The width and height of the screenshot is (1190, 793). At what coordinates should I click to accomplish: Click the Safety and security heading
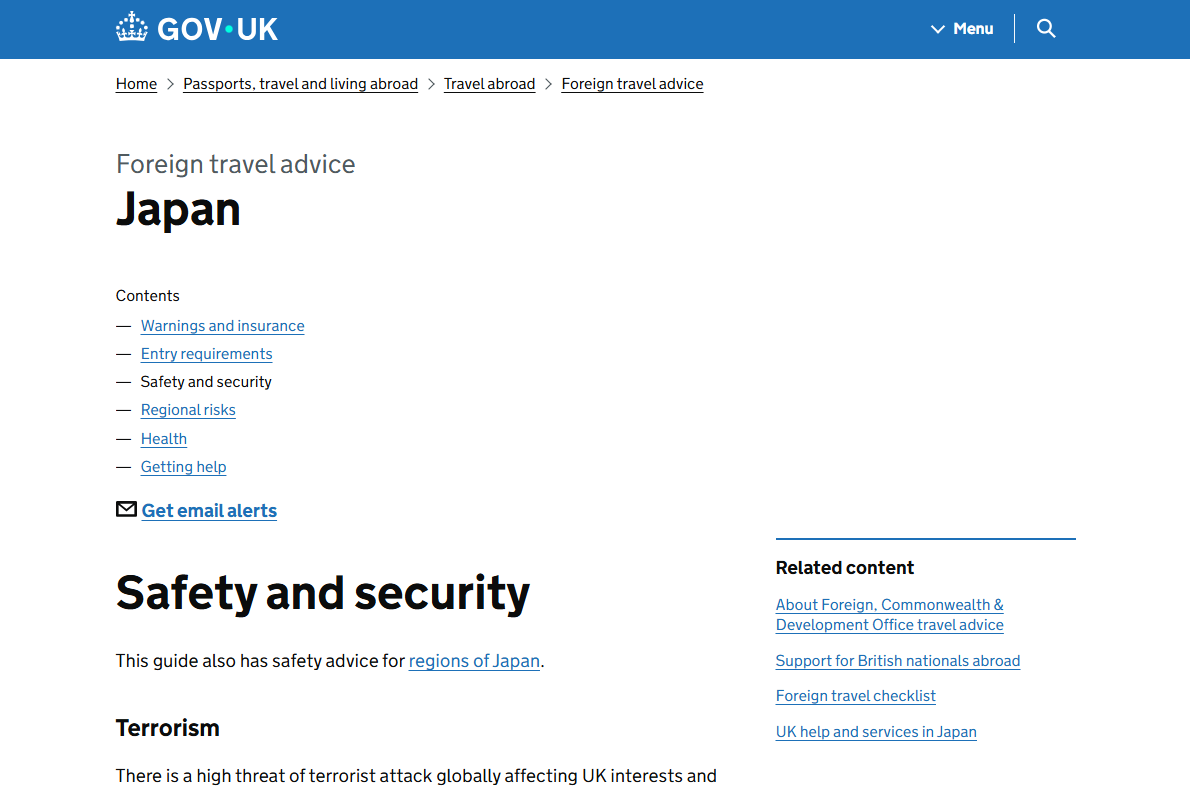click(x=322, y=593)
